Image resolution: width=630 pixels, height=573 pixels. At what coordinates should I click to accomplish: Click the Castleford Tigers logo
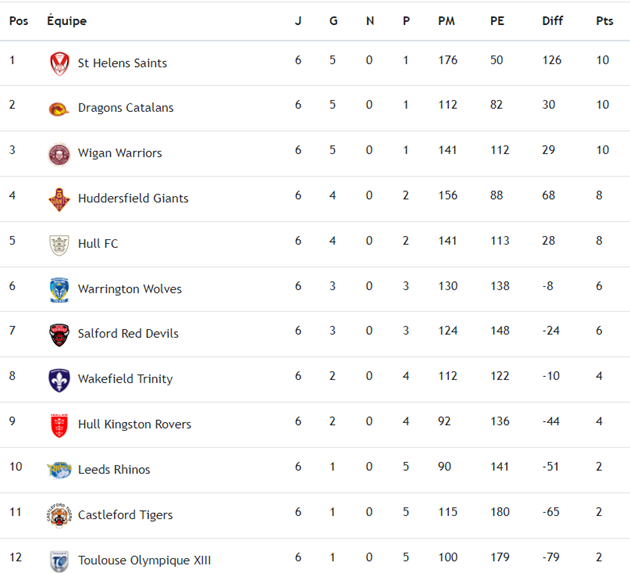click(59, 515)
